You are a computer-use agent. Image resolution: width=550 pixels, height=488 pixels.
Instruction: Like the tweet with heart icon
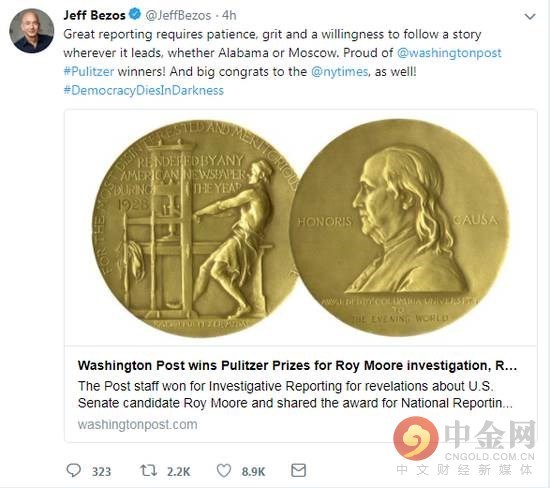click(223, 470)
